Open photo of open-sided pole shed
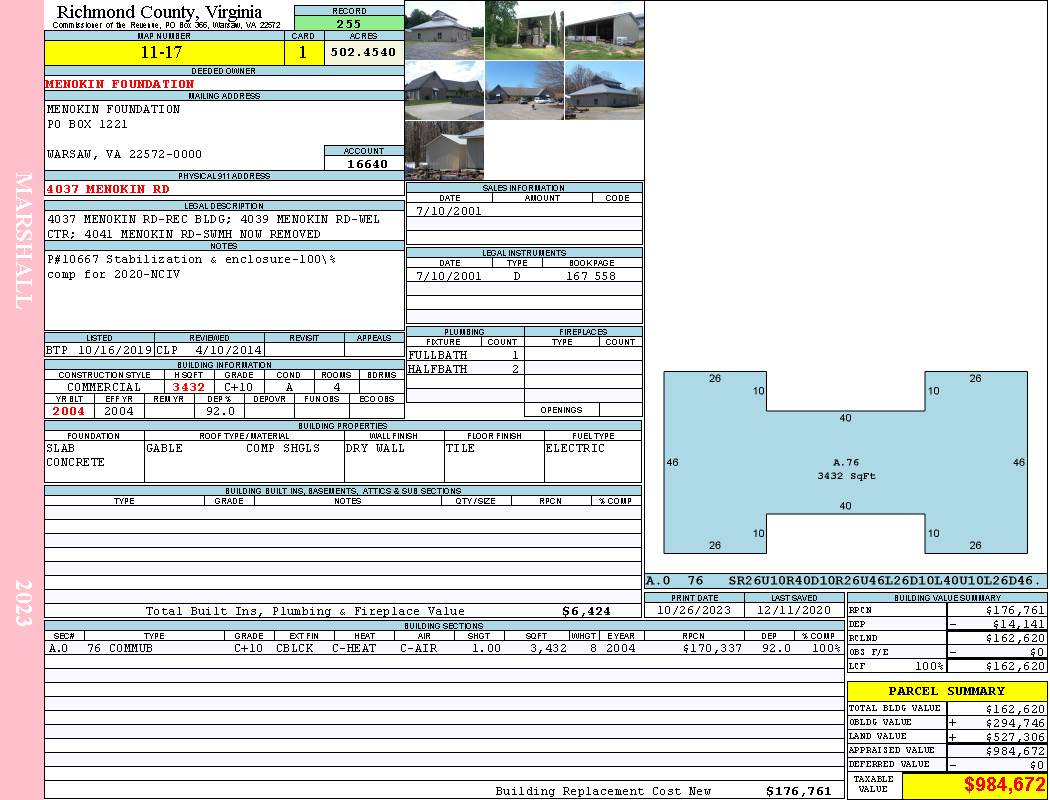Viewport: 1050px width, 800px height. click(x=604, y=30)
